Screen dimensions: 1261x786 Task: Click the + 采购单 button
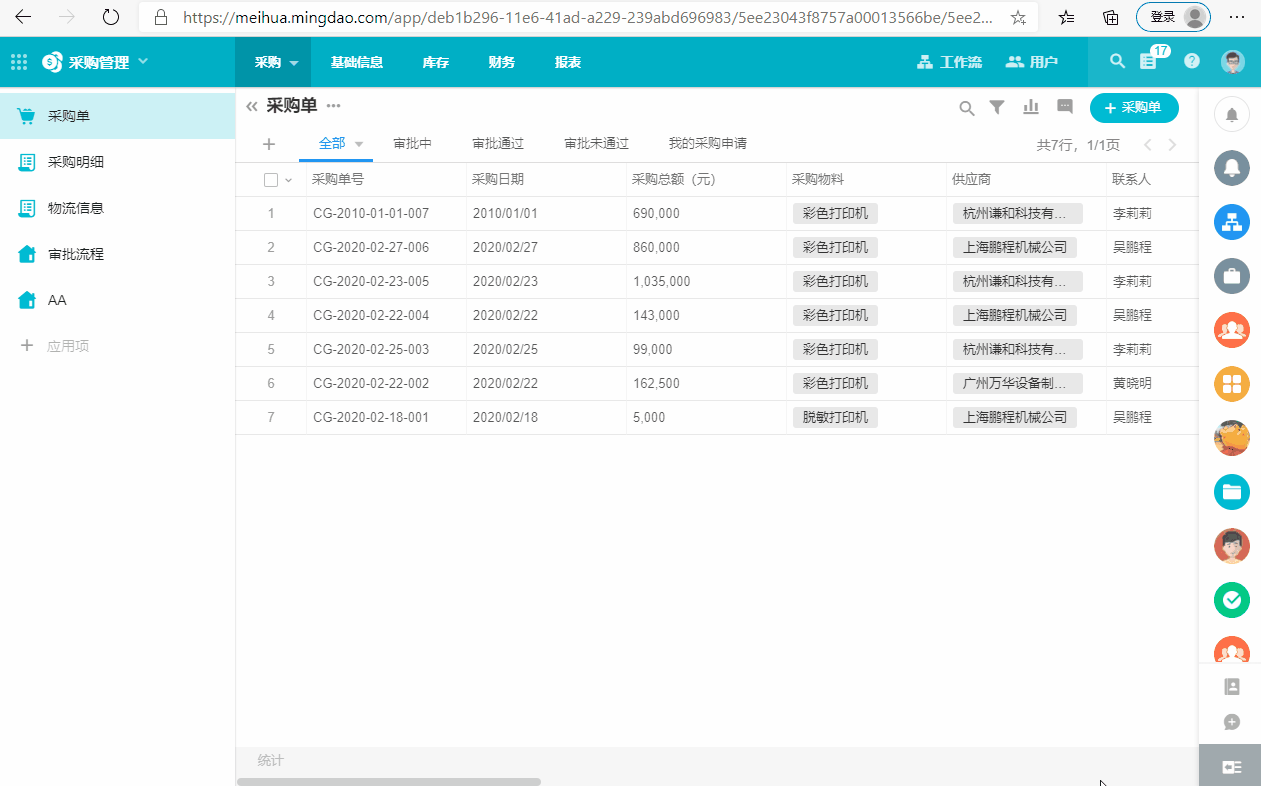click(1134, 107)
